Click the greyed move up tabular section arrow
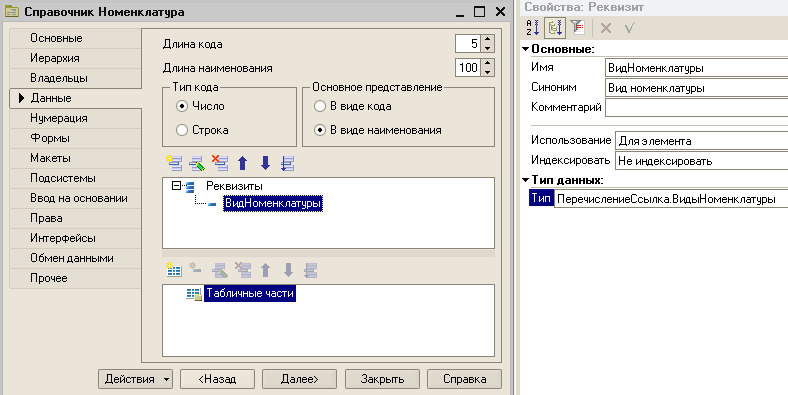788x395 pixels. [265, 270]
